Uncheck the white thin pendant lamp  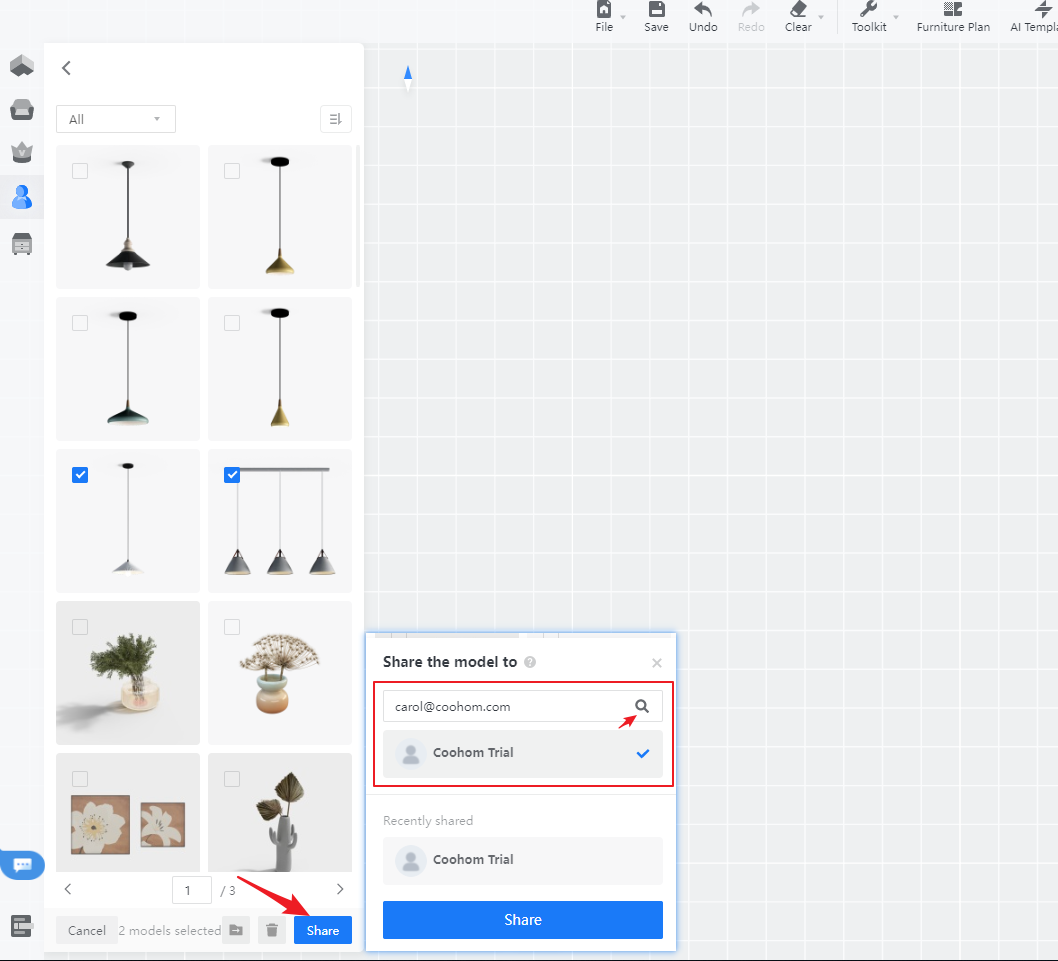(x=80, y=474)
